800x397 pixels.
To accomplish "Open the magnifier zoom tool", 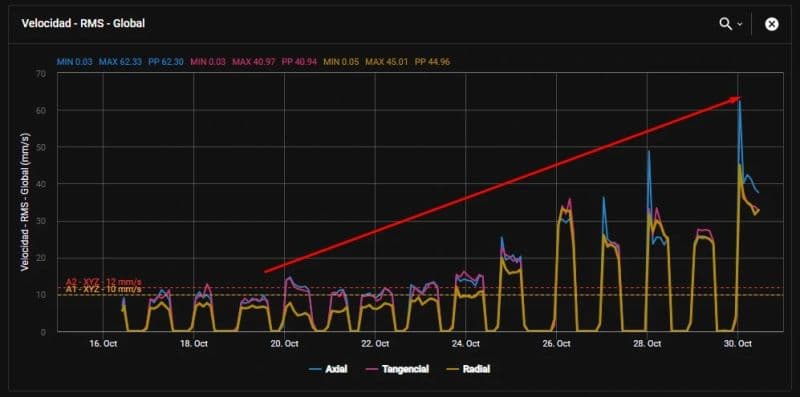I will pos(725,24).
